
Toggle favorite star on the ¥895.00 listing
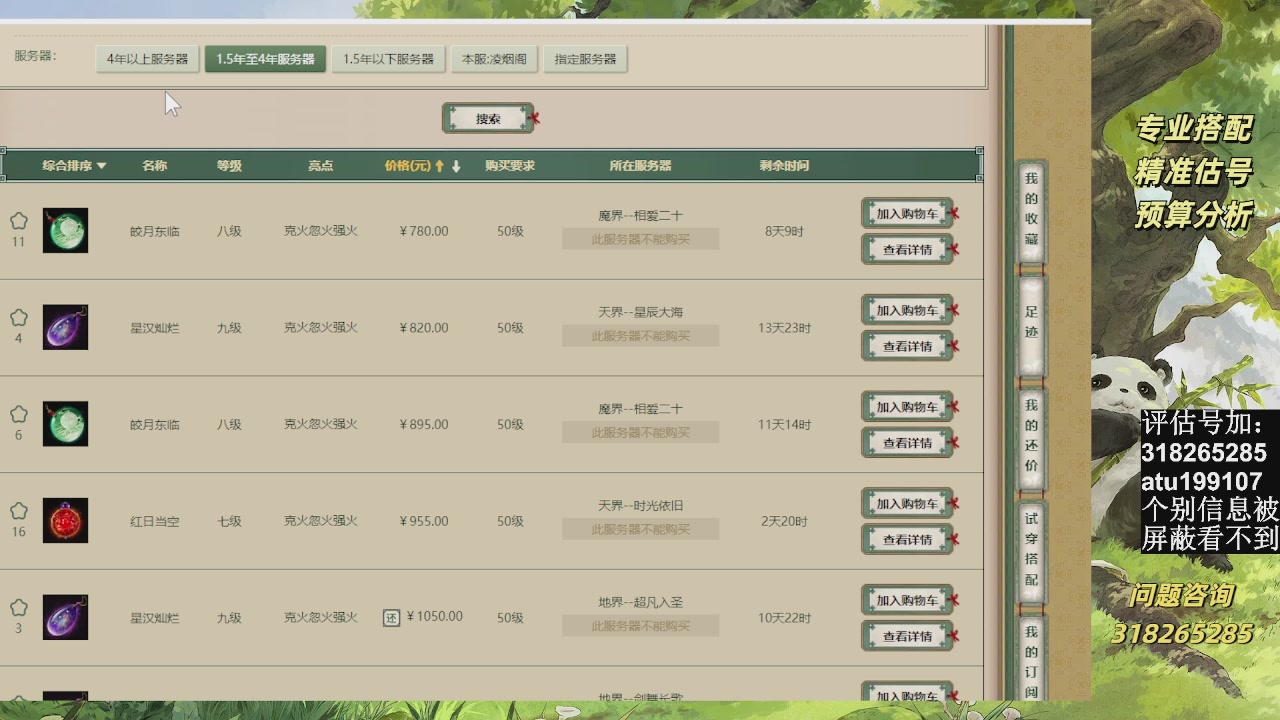tap(18, 414)
